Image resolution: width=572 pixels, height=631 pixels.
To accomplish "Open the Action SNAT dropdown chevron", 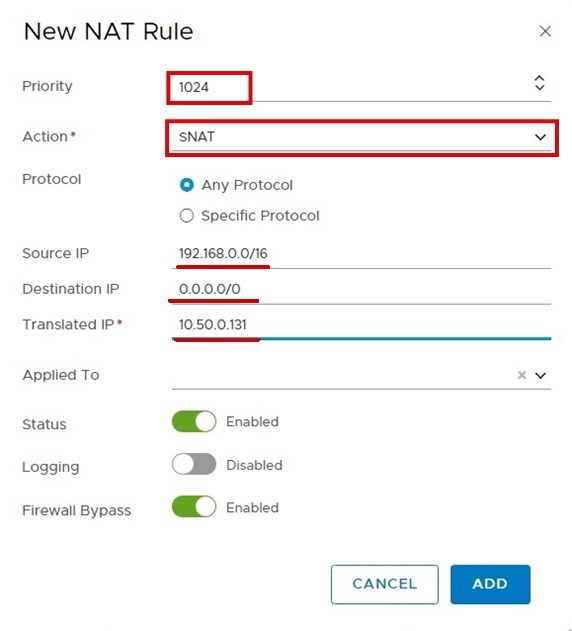I will tap(540, 137).
